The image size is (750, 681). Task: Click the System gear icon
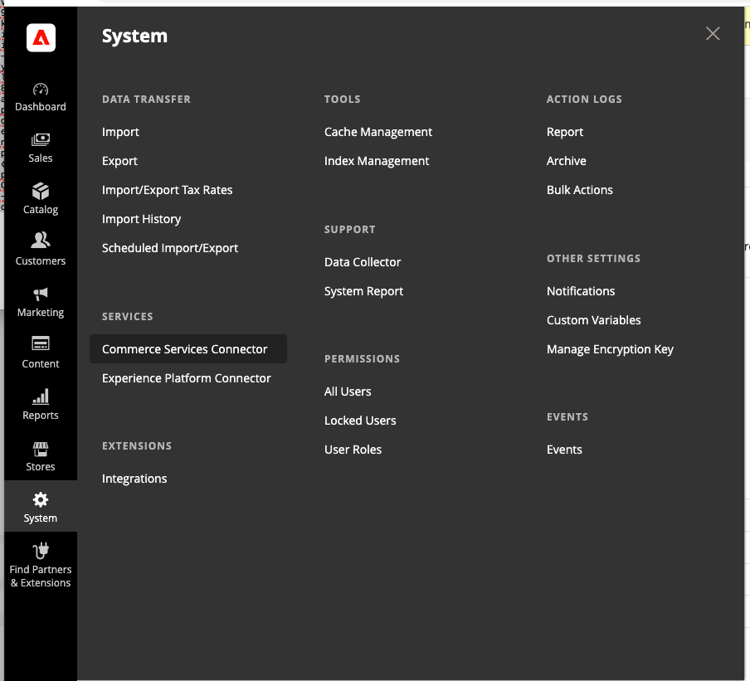coord(41,500)
